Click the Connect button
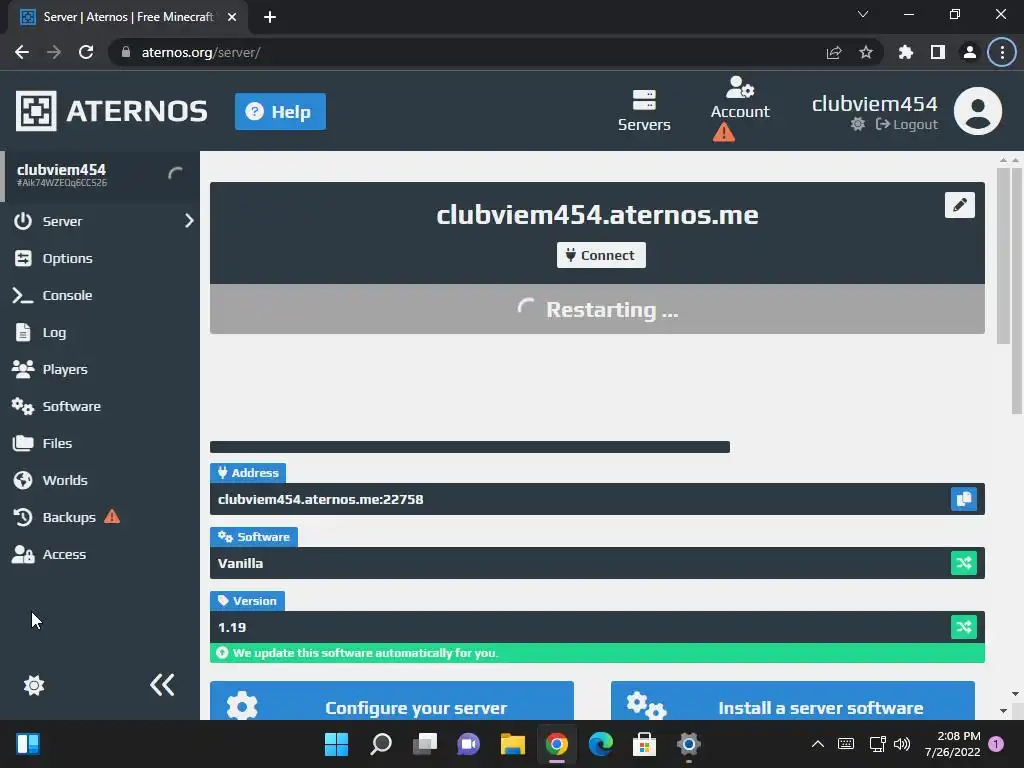The image size is (1024, 768). point(601,255)
